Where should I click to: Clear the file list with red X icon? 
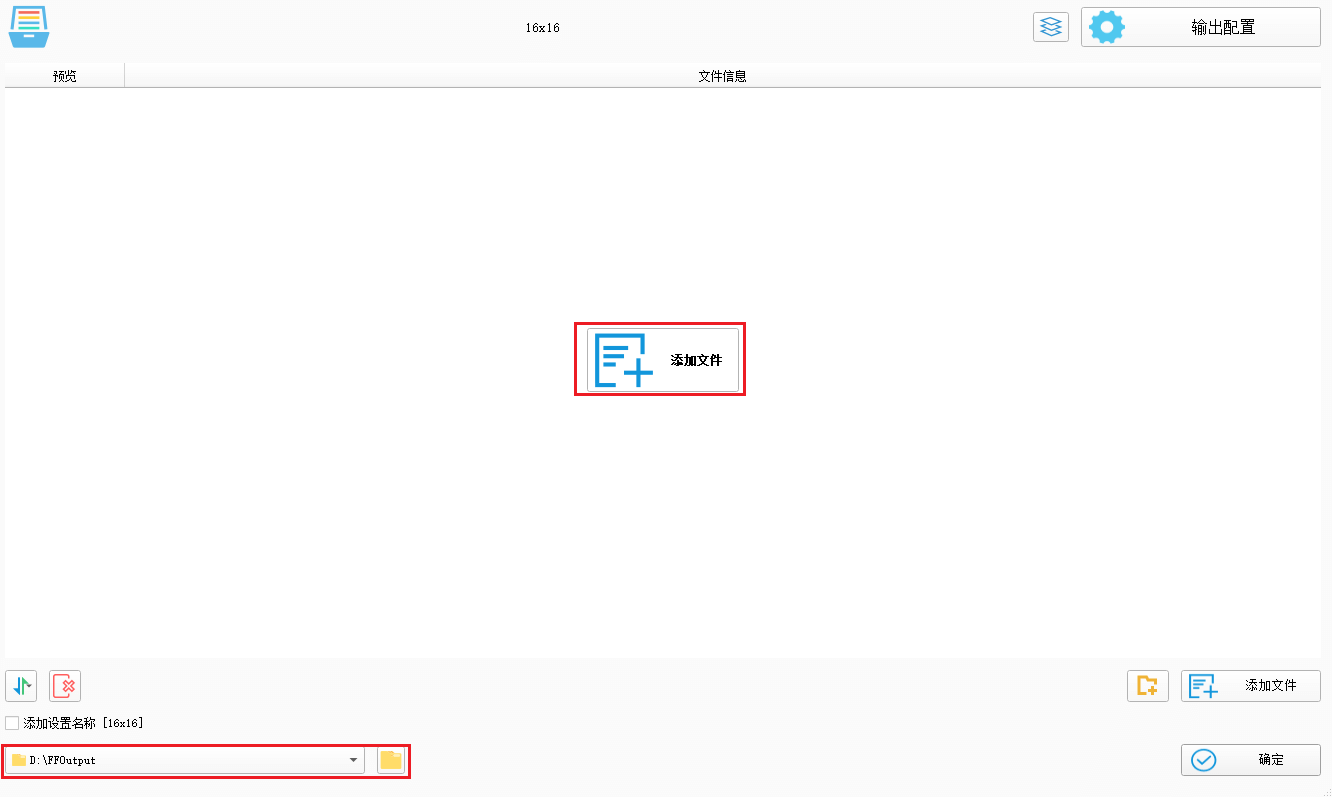point(64,686)
